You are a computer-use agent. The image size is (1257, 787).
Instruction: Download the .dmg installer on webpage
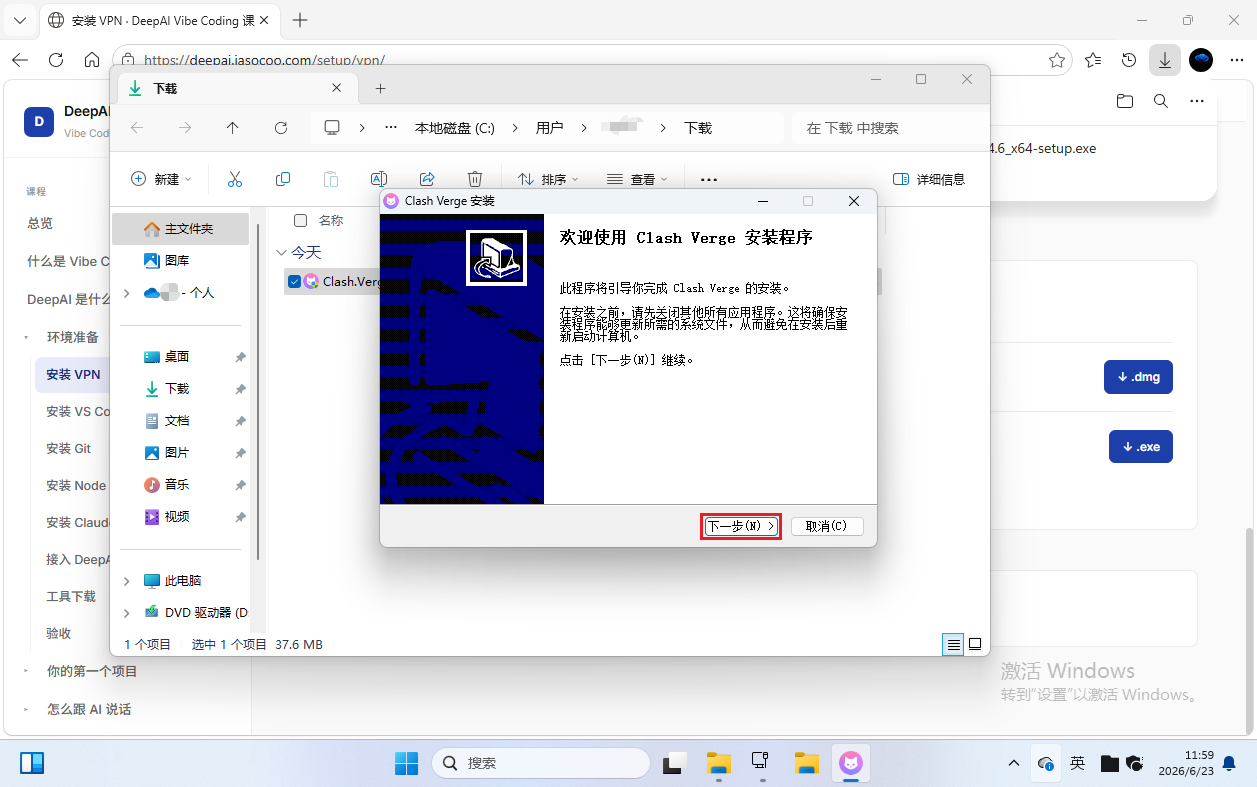pos(1138,377)
